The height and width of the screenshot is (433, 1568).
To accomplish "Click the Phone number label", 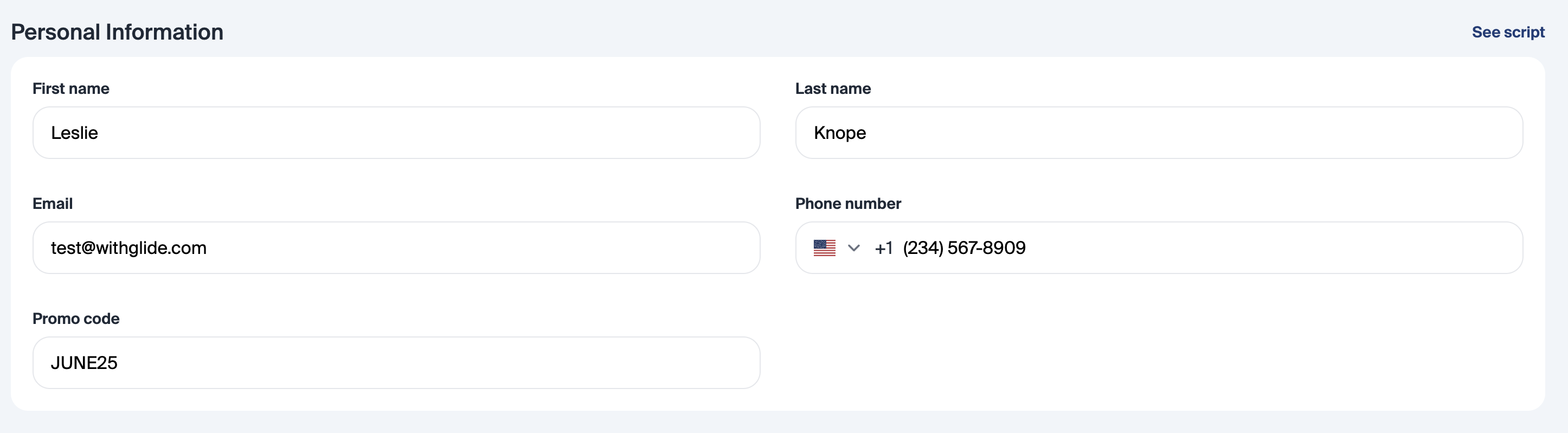I will click(848, 204).
